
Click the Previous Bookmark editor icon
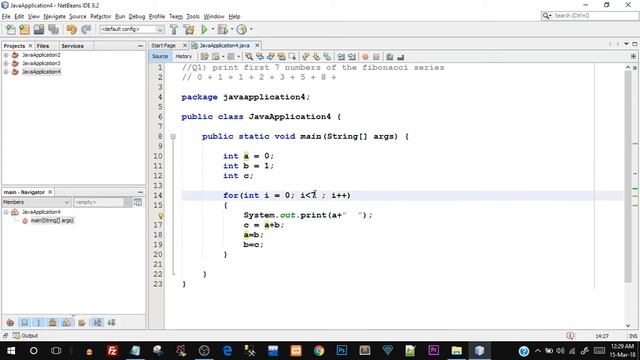tap(305, 57)
